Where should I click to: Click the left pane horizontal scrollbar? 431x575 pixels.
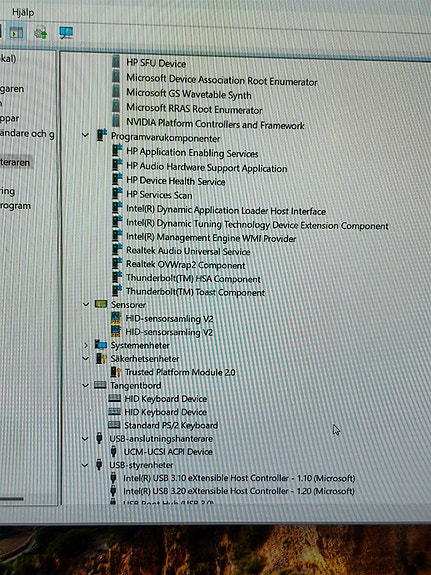(12, 499)
